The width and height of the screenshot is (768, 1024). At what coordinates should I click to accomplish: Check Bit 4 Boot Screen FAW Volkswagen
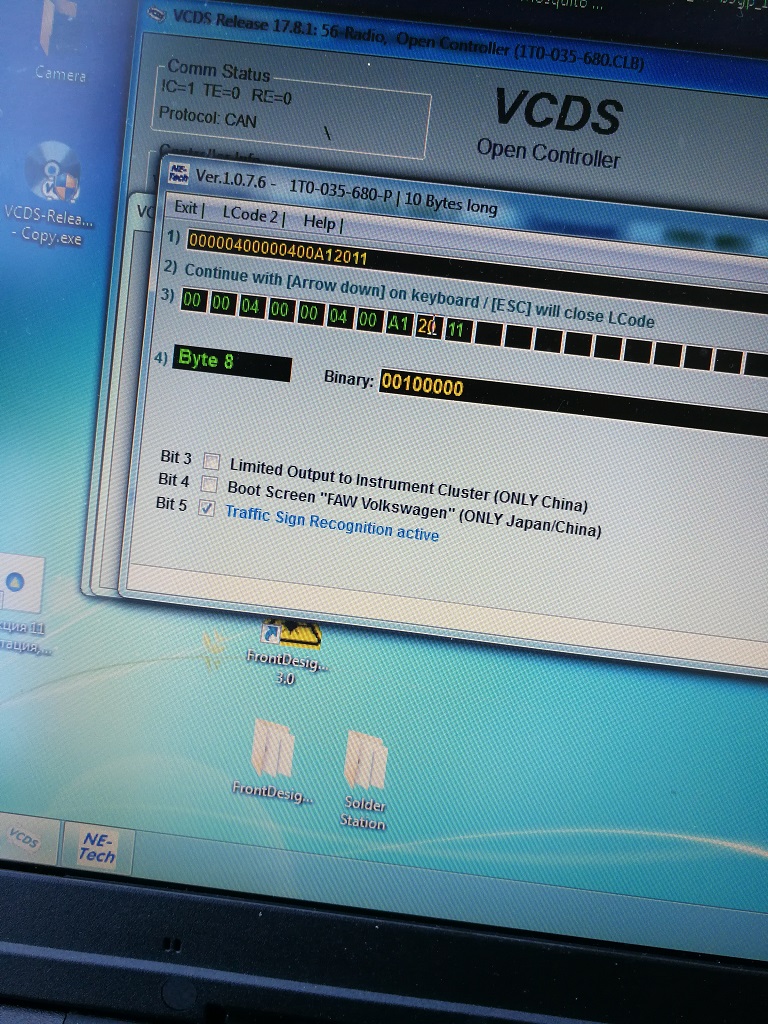(209, 484)
